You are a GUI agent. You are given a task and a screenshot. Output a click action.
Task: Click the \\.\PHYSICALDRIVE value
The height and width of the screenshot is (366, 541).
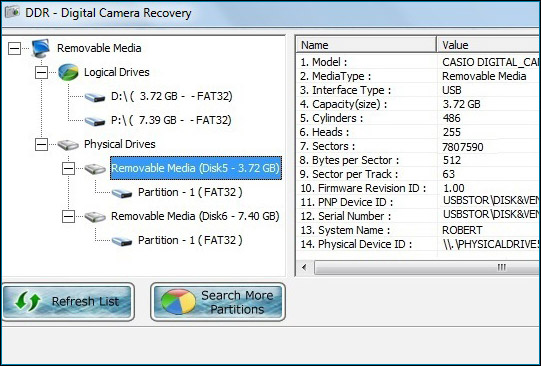pos(491,244)
